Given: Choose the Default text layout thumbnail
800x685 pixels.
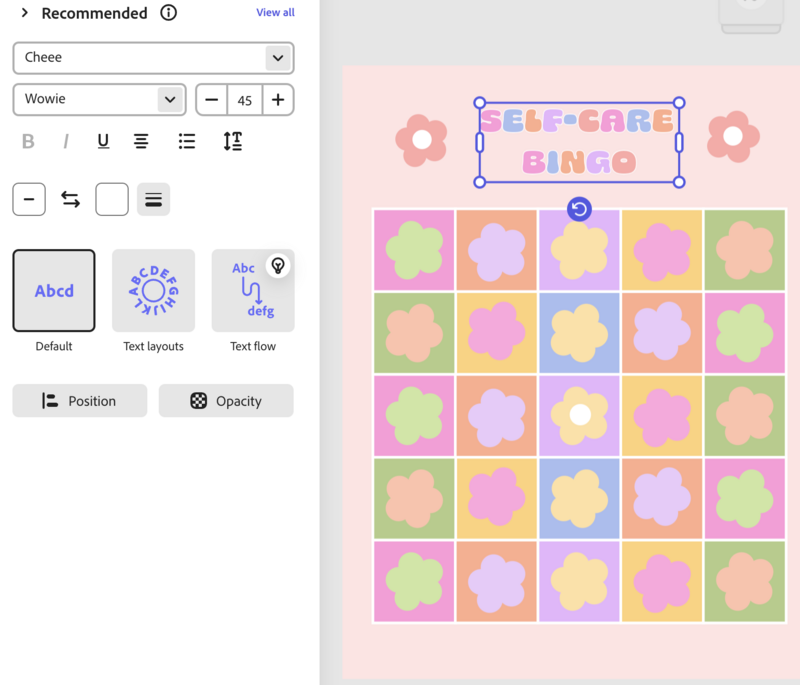Looking at the screenshot, I should coord(54,291).
